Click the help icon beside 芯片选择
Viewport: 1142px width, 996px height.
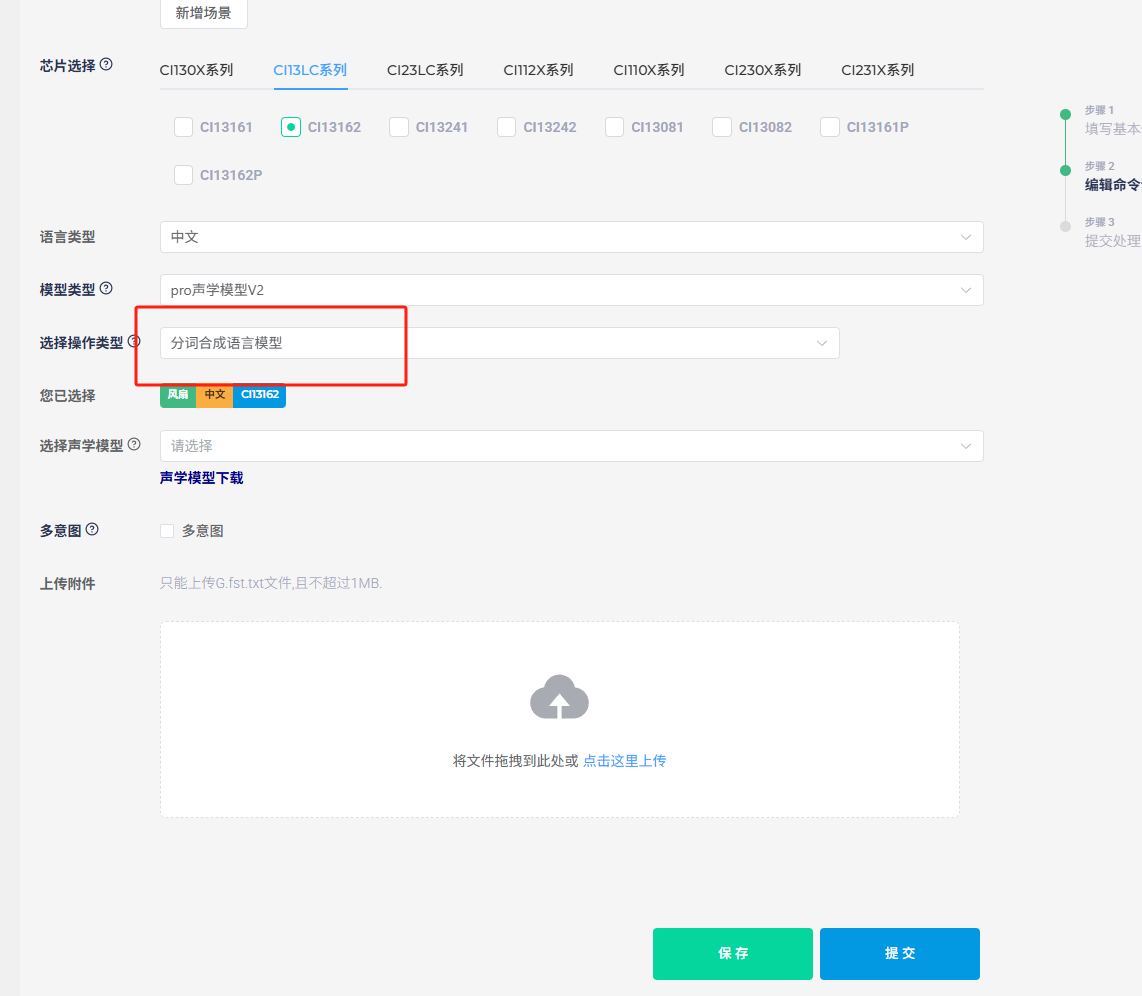pyautogui.click(x=107, y=65)
